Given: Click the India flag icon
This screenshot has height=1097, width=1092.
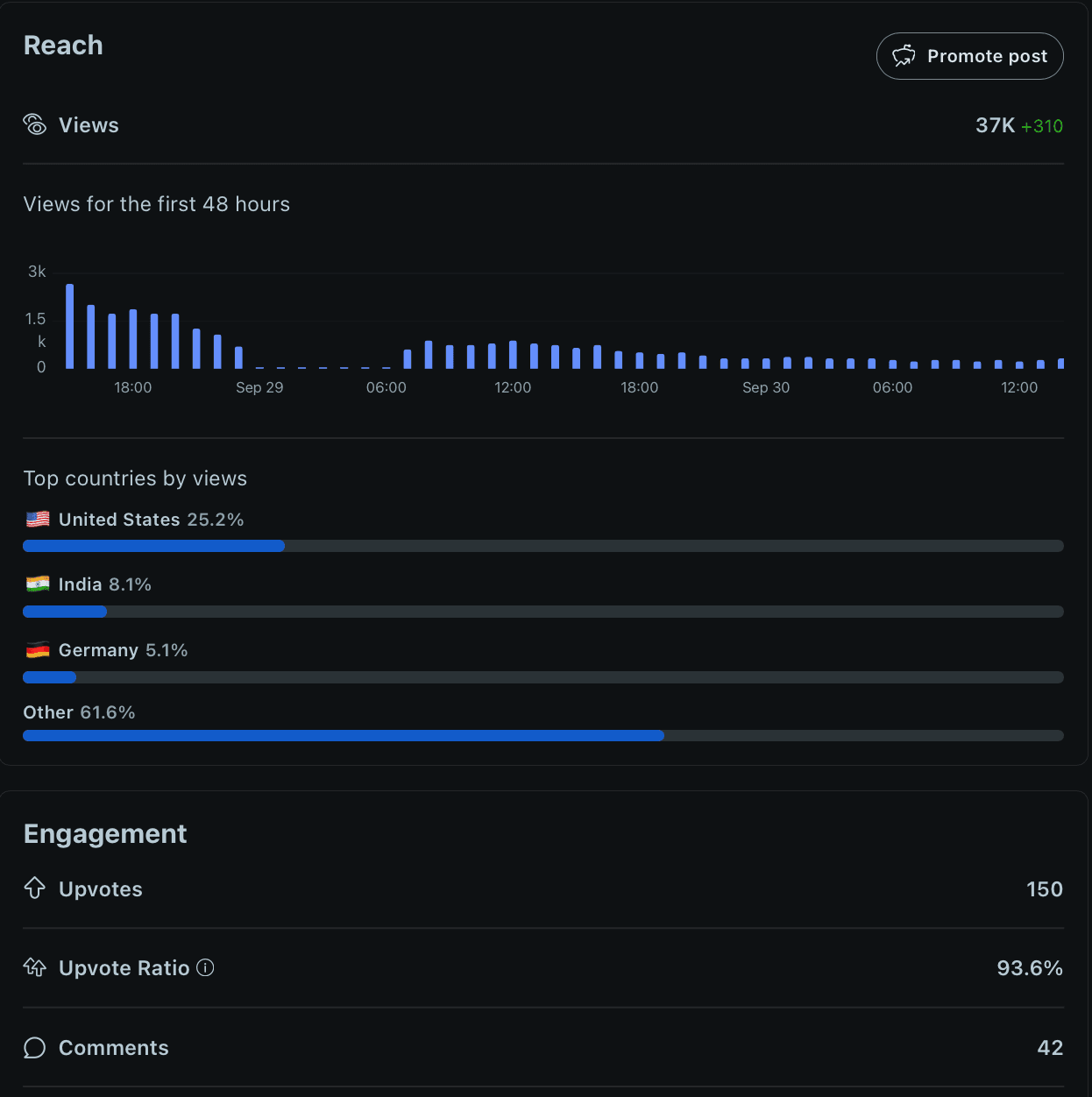Looking at the screenshot, I should (x=38, y=584).
